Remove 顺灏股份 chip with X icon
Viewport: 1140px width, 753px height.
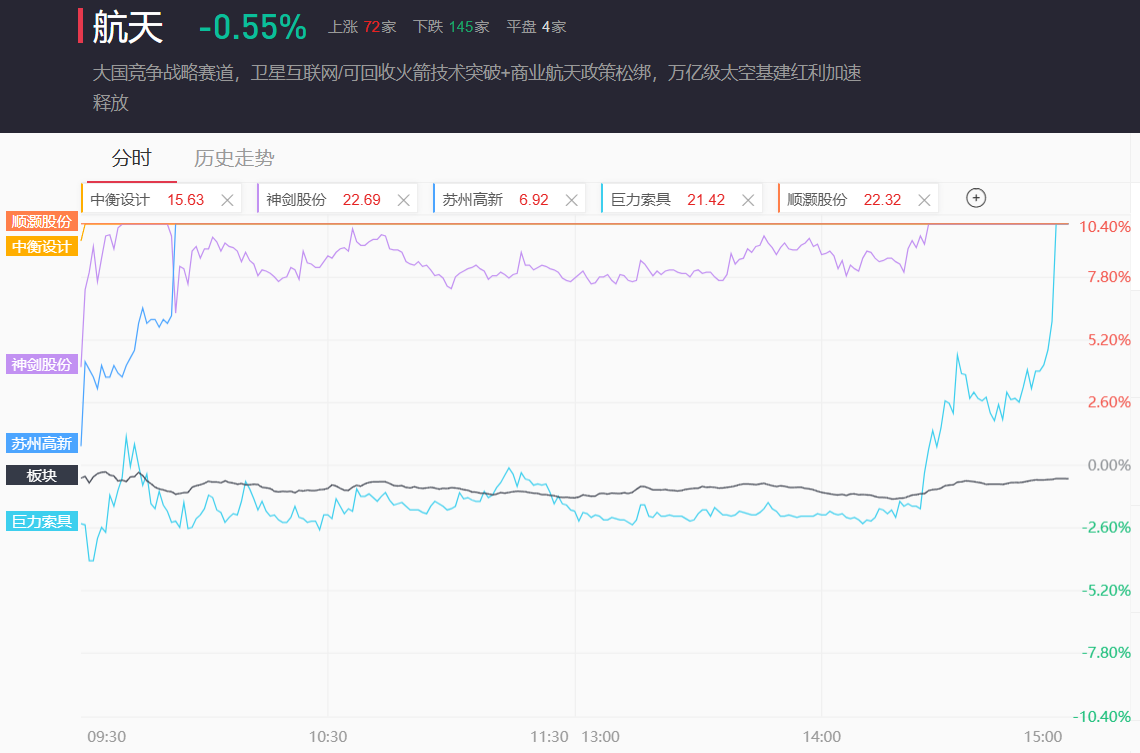[x=922, y=200]
